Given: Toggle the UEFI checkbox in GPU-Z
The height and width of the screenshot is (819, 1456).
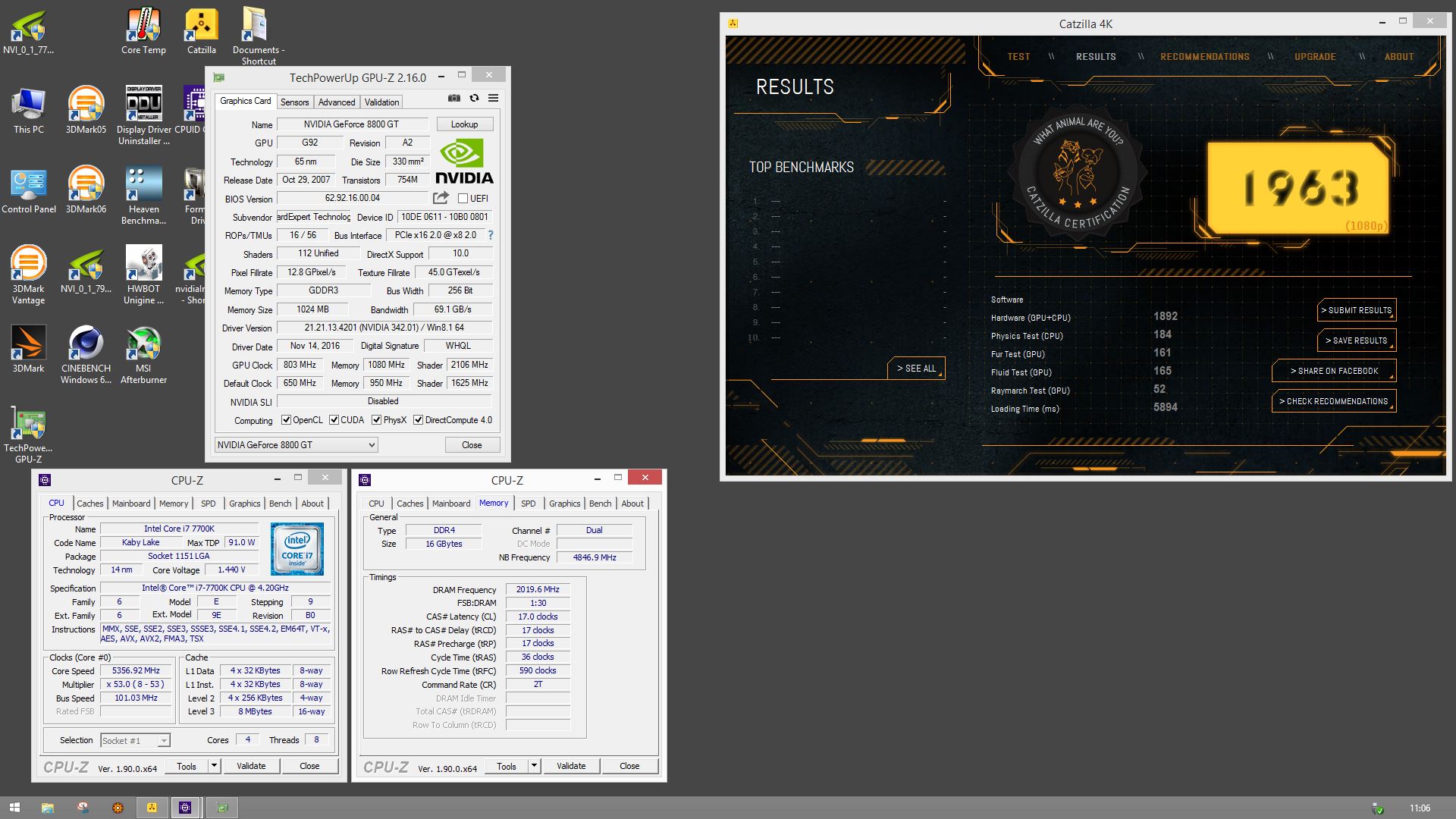Looking at the screenshot, I should coord(463,199).
